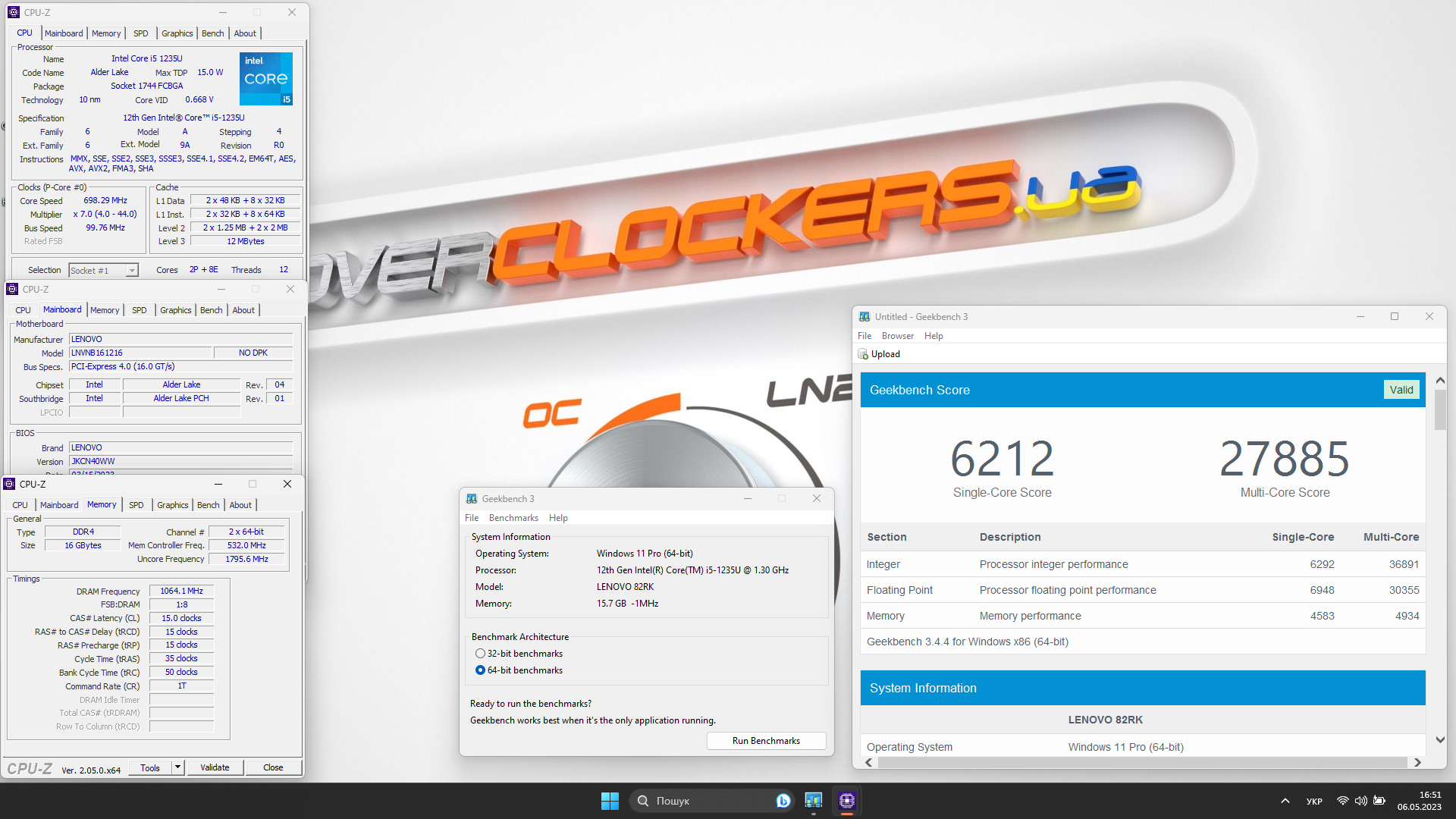Click the System Information header in Geekbench
The width and height of the screenshot is (1456, 819).
(1143, 688)
